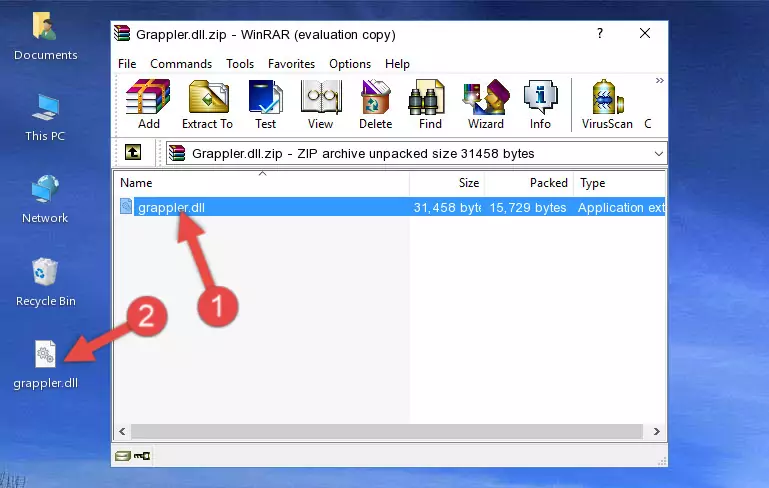The width and height of the screenshot is (769, 488).
Task: Open the Options menu
Action: [350, 64]
